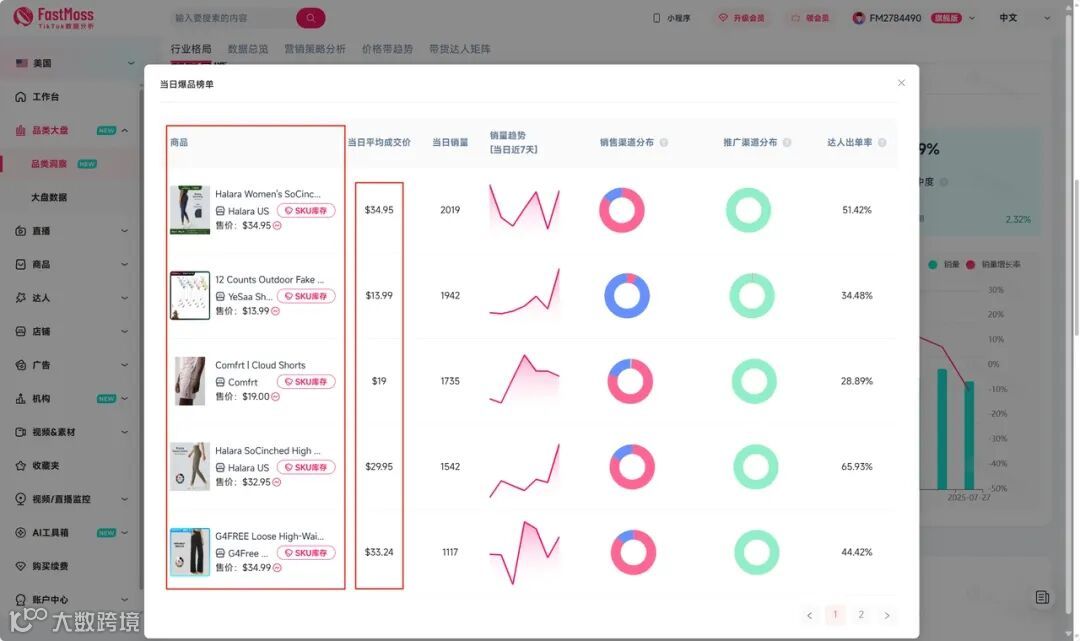Expand the 广告 sidebar chevron

click(x=125, y=365)
